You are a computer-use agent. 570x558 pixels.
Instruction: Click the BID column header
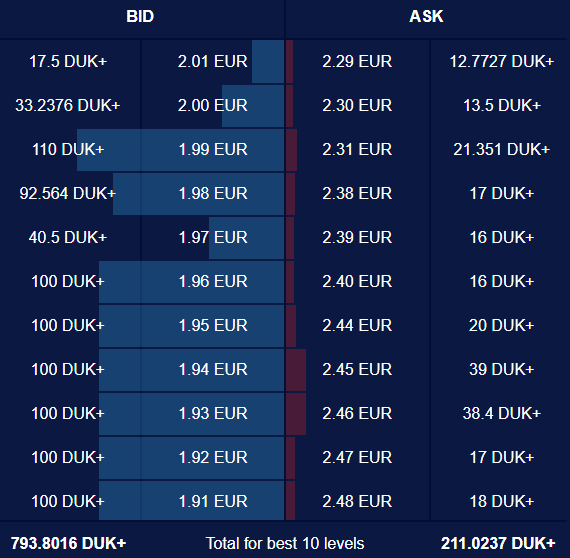[140, 16]
